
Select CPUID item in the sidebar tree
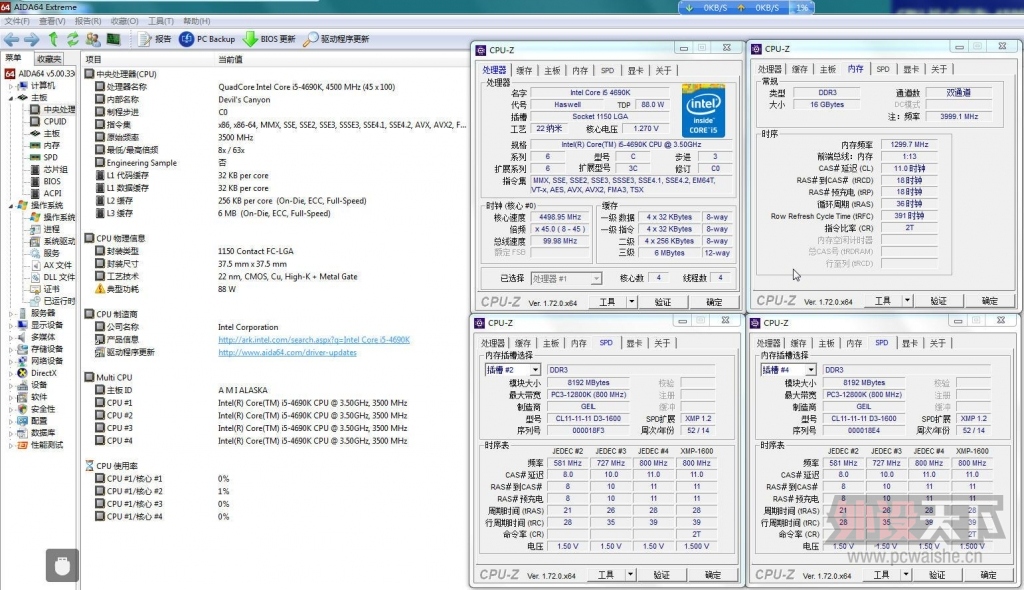tap(55, 122)
